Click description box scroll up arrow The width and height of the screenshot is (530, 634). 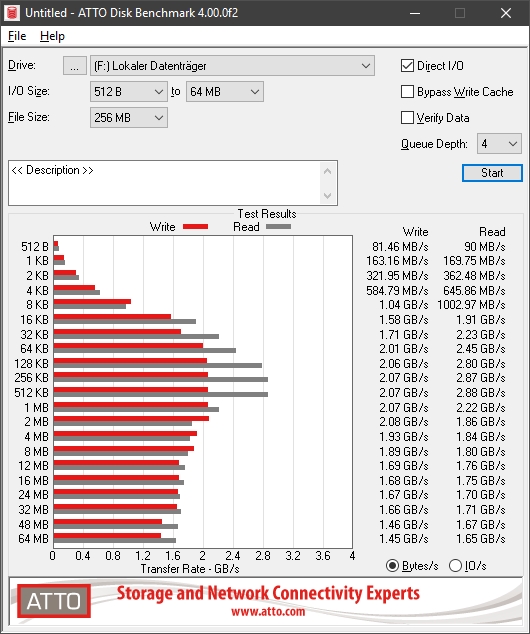pyautogui.click(x=327, y=171)
